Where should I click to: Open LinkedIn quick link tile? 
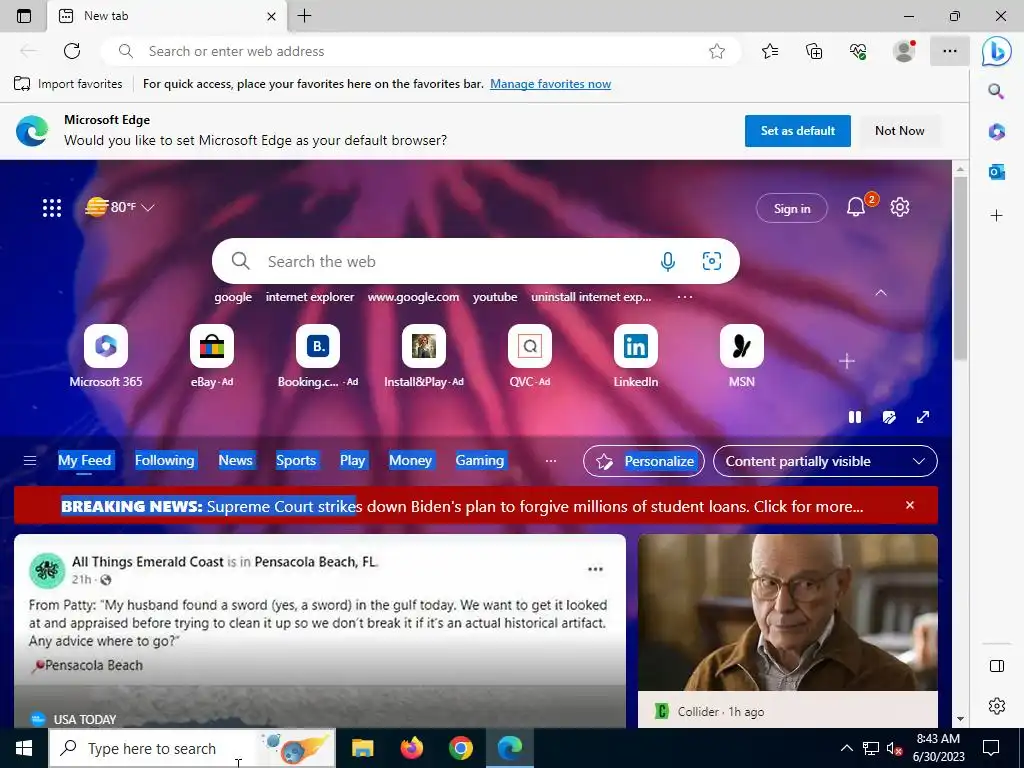635,357
